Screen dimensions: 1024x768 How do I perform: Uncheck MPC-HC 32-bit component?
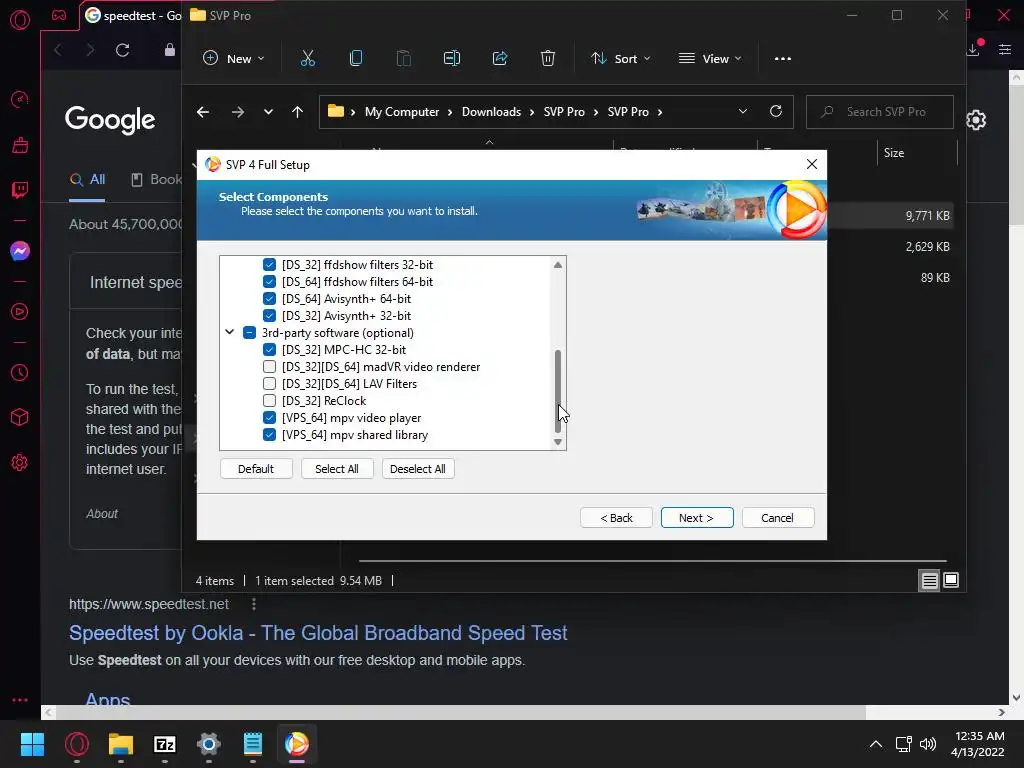click(x=269, y=349)
